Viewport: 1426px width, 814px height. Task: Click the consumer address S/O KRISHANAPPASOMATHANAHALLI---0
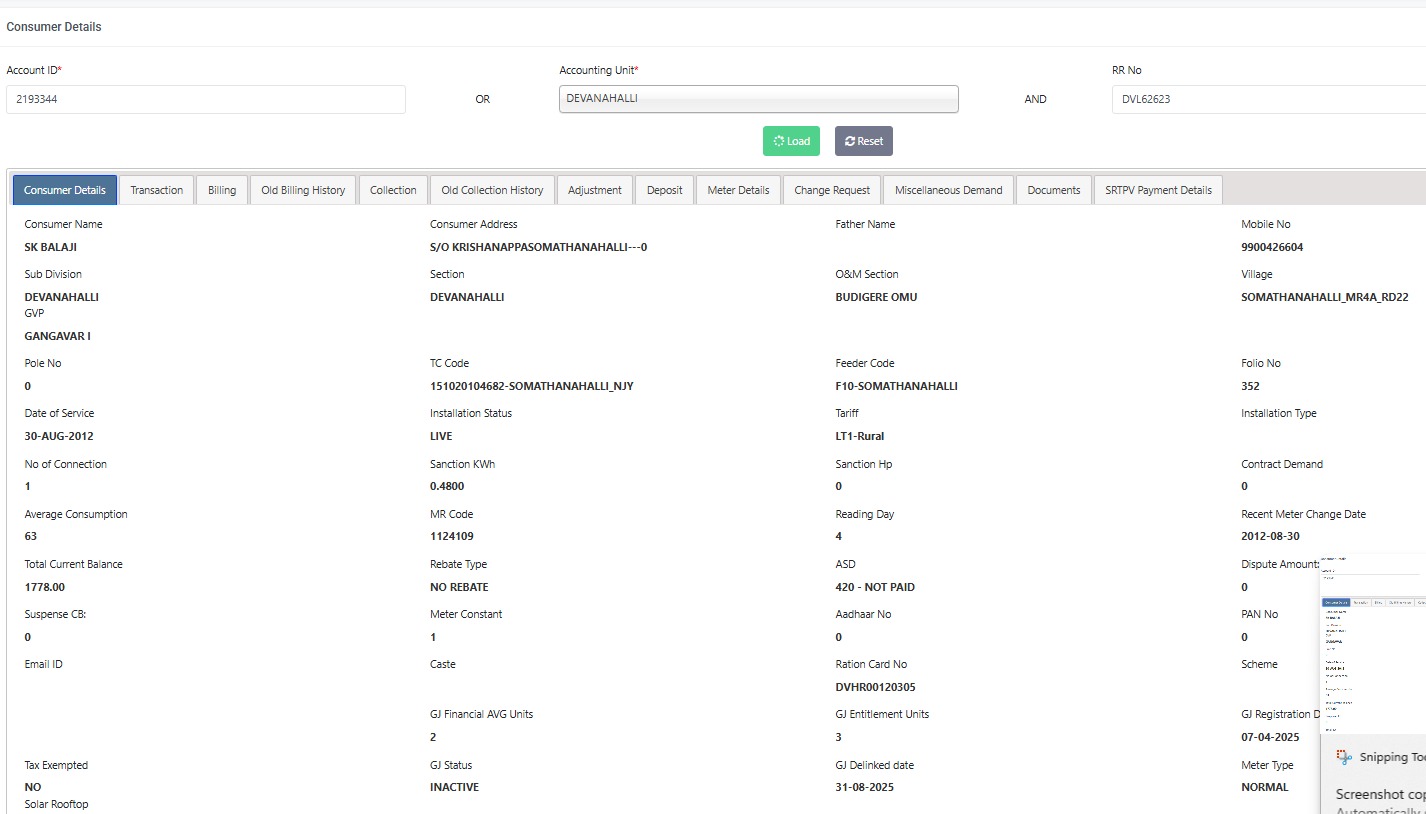(x=539, y=247)
